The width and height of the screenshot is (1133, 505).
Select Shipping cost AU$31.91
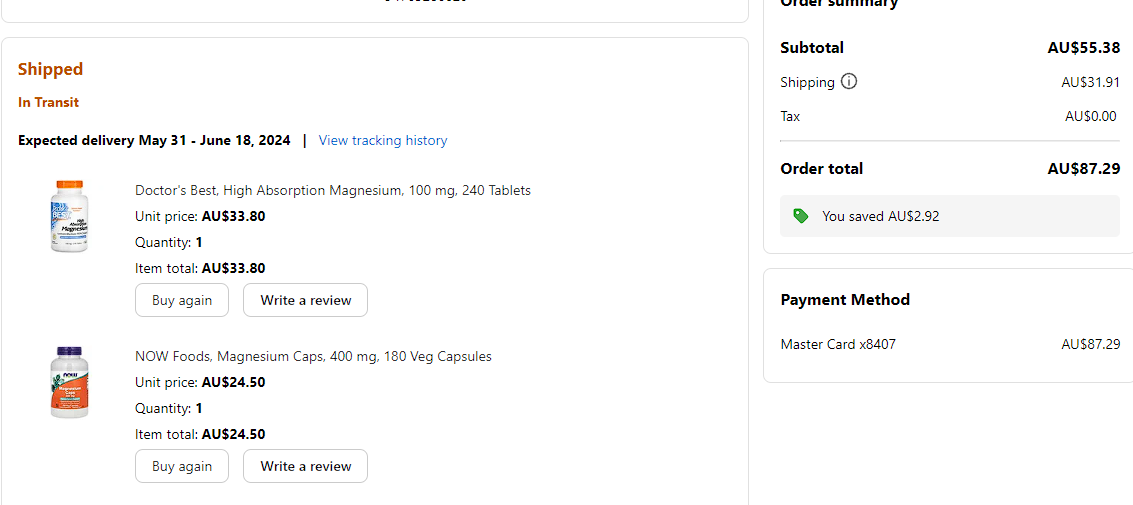click(1091, 82)
